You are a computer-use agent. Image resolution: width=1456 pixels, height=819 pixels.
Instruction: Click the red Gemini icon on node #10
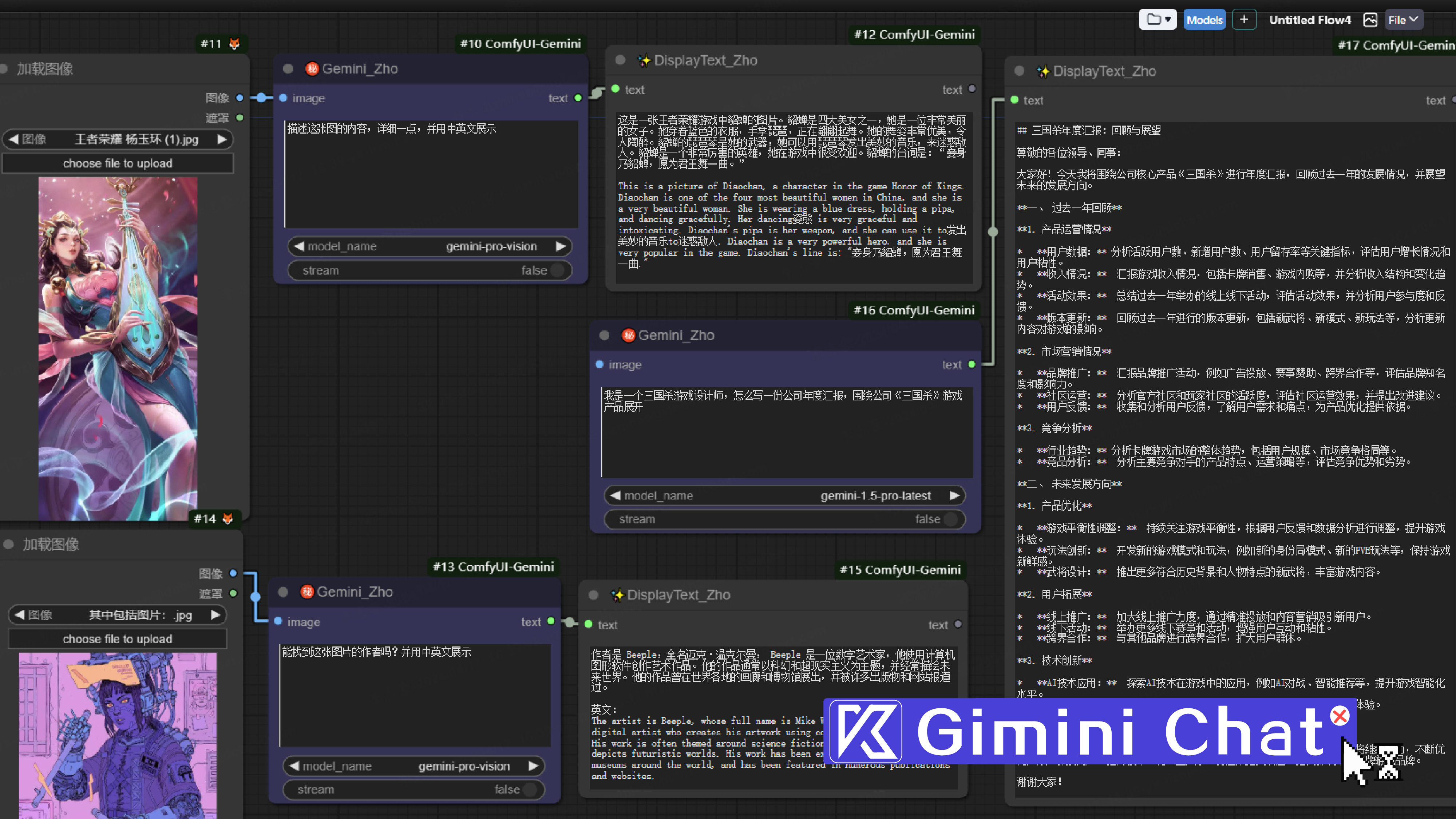coord(312,69)
